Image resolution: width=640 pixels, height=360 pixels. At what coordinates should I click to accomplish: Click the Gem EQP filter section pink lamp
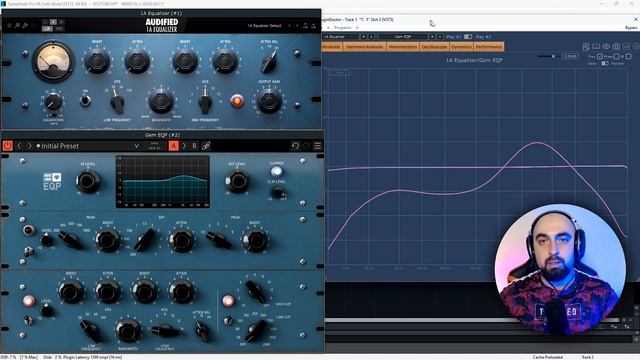228,301
